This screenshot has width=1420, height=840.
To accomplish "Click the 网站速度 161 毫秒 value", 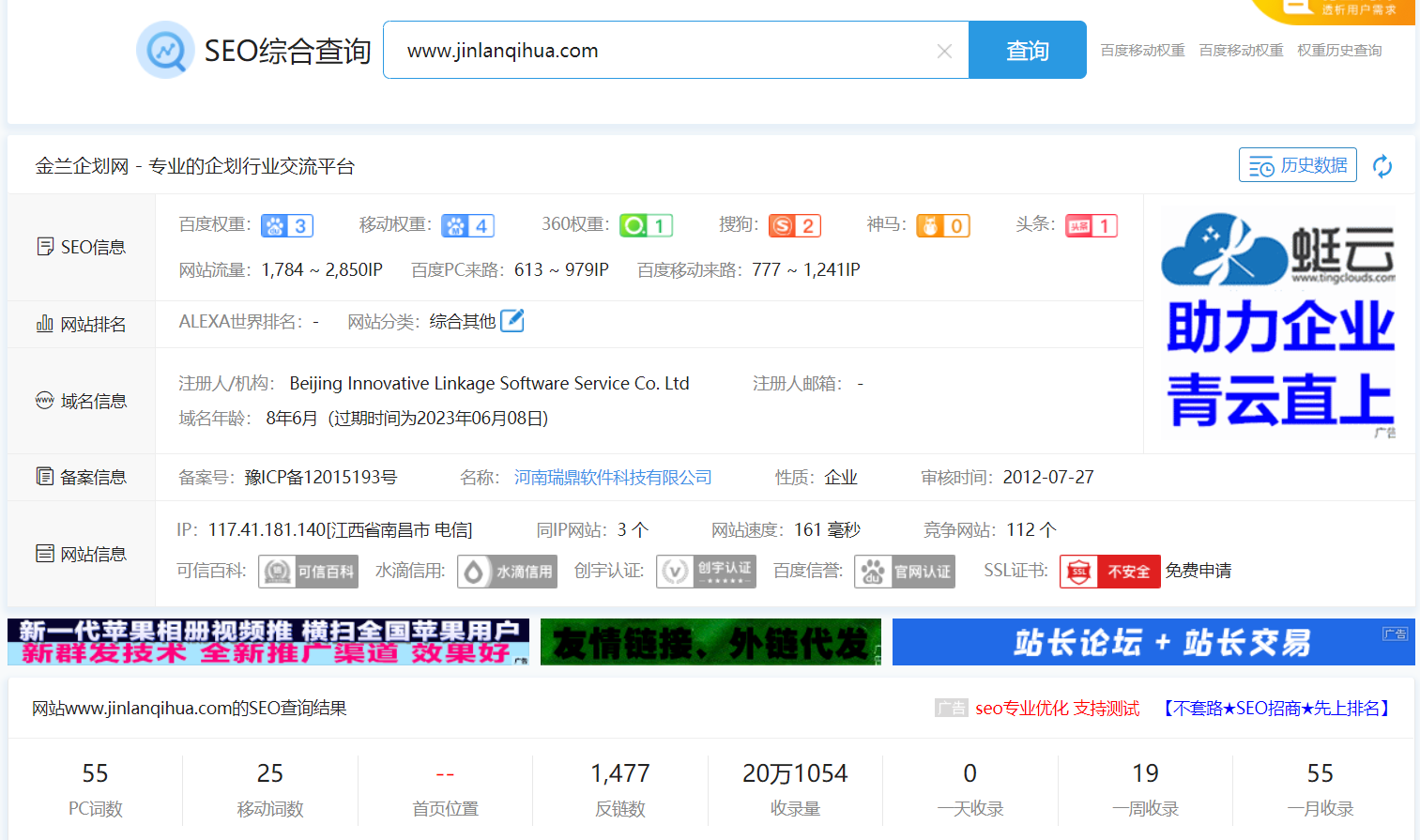I will point(827,530).
